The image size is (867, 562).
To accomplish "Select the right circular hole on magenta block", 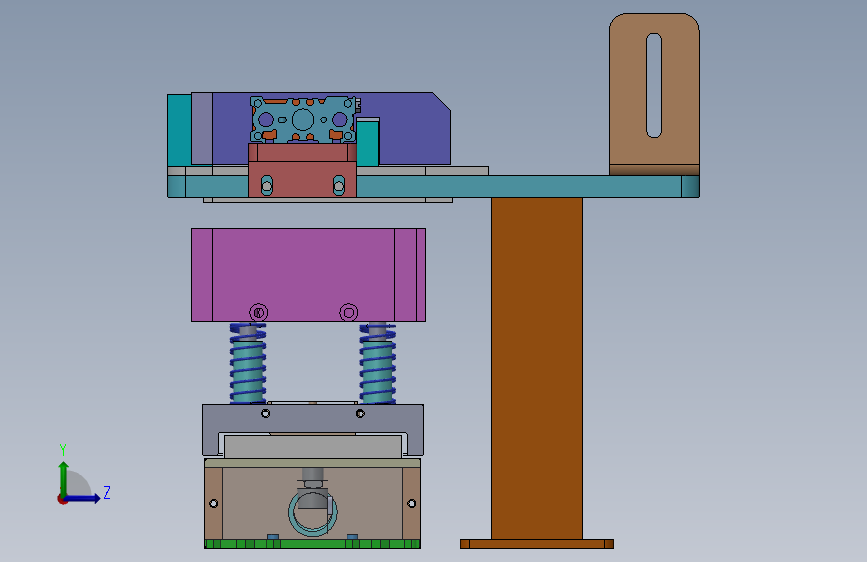I will pos(348,313).
